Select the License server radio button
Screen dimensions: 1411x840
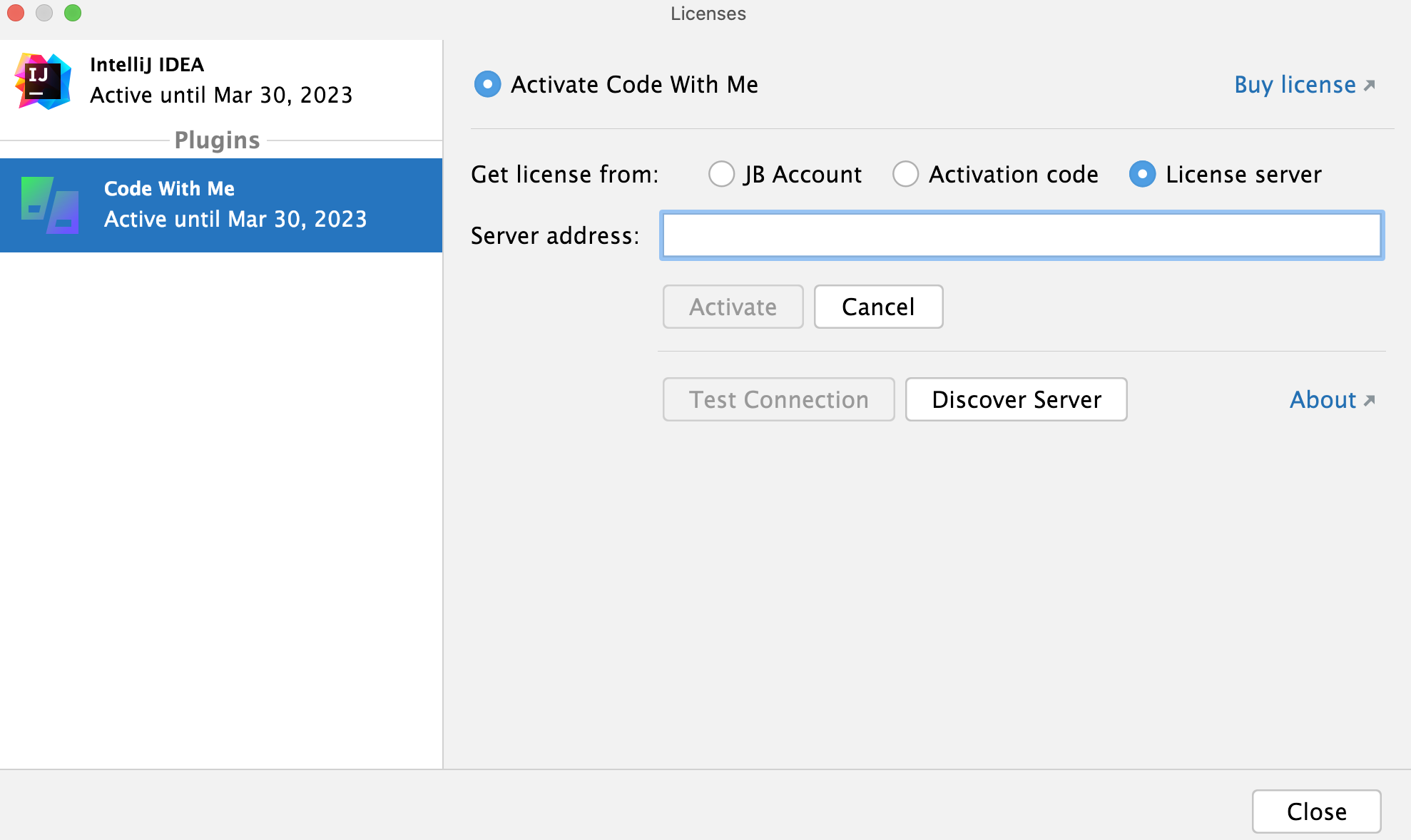1141,175
